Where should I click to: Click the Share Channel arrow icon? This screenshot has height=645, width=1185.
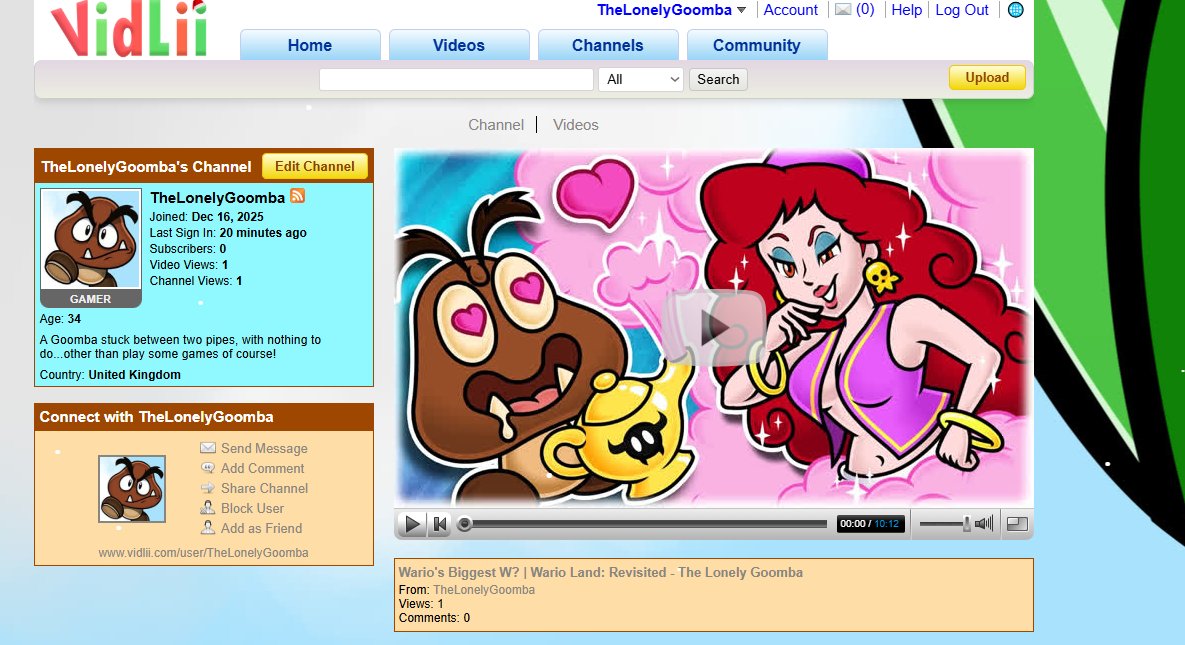pos(208,488)
